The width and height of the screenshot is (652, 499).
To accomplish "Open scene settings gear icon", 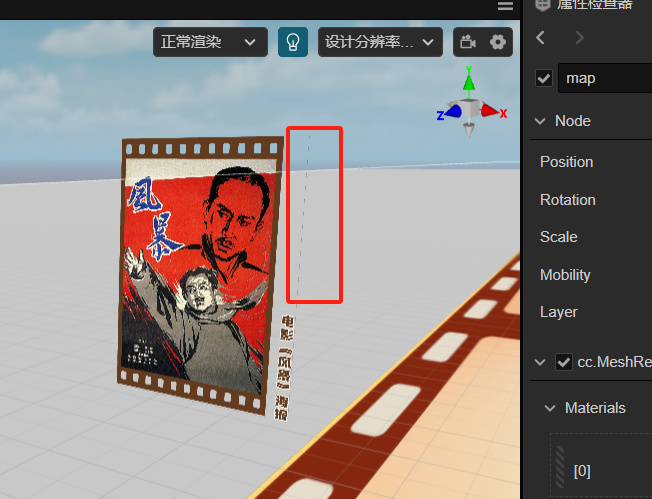I will click(498, 42).
